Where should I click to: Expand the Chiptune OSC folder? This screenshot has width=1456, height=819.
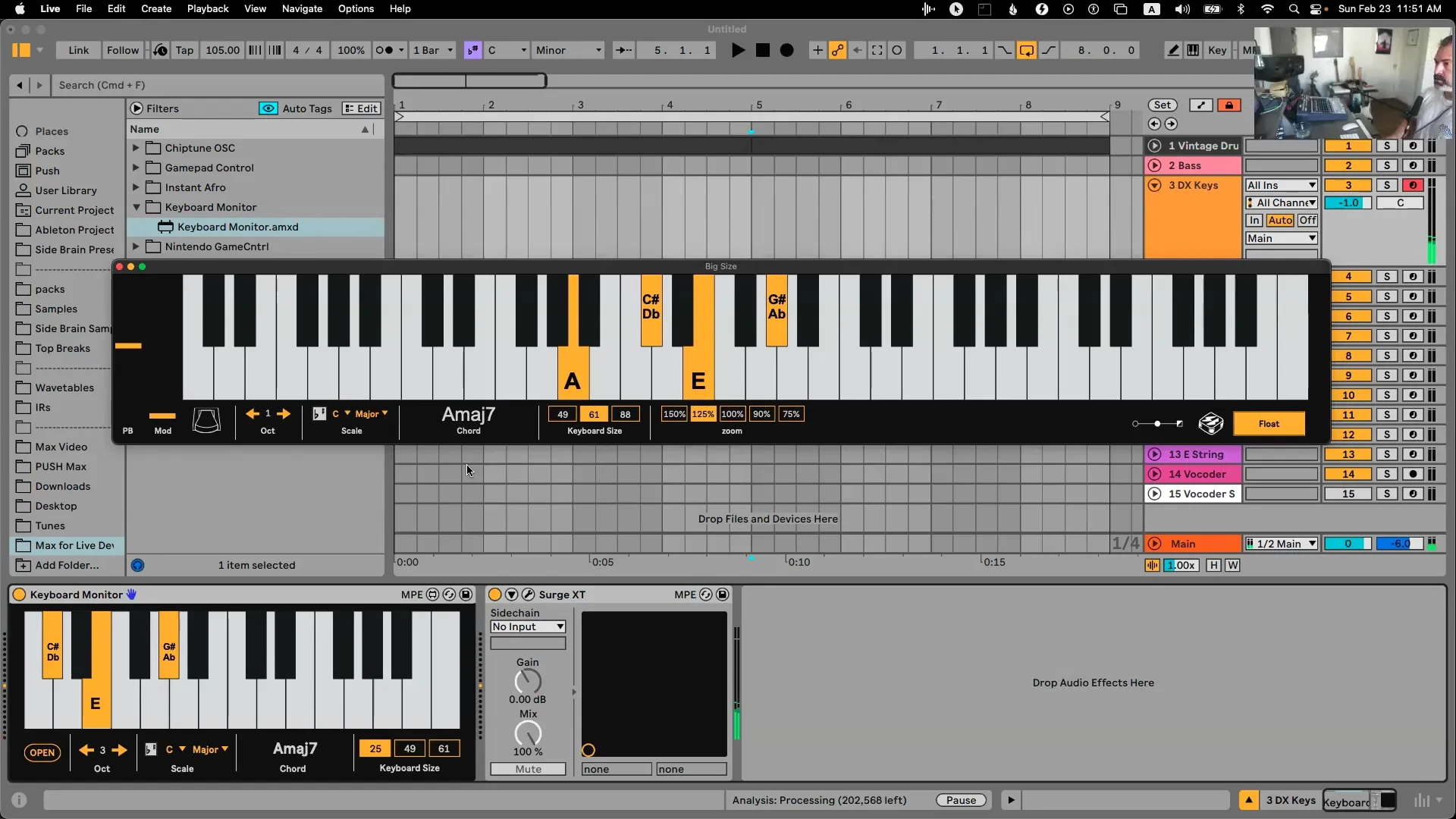[x=136, y=148]
